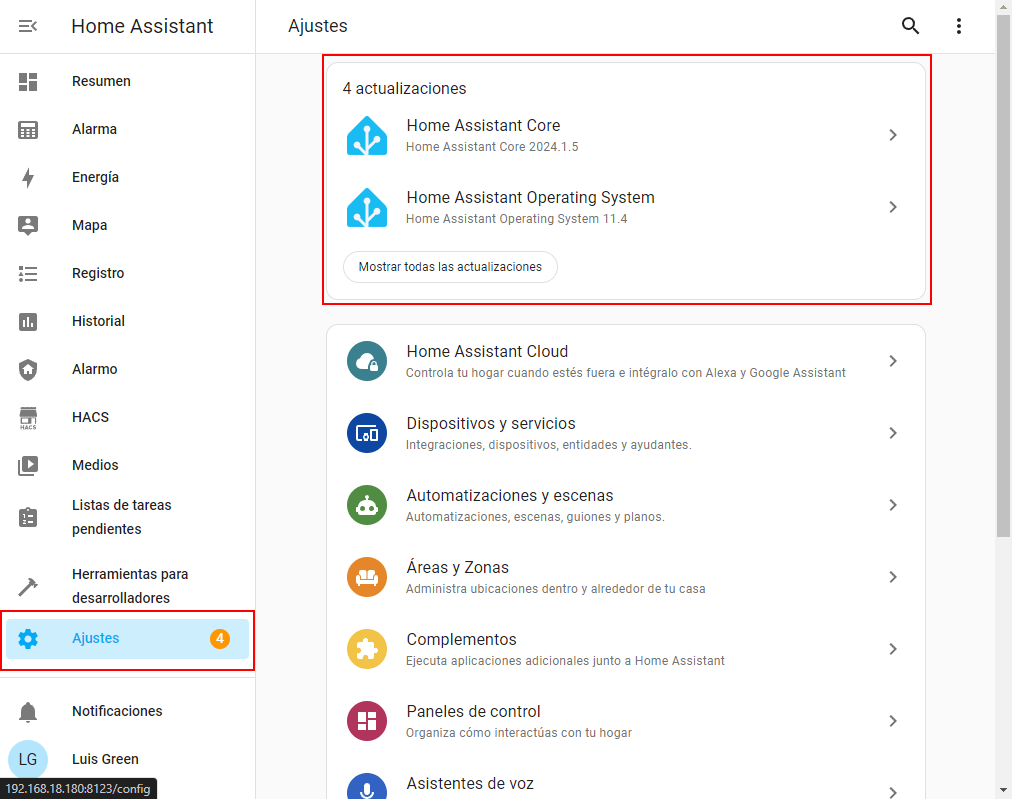Click the Resumen dashboard icon
Image resolution: width=1012 pixels, height=799 pixels.
[28, 82]
